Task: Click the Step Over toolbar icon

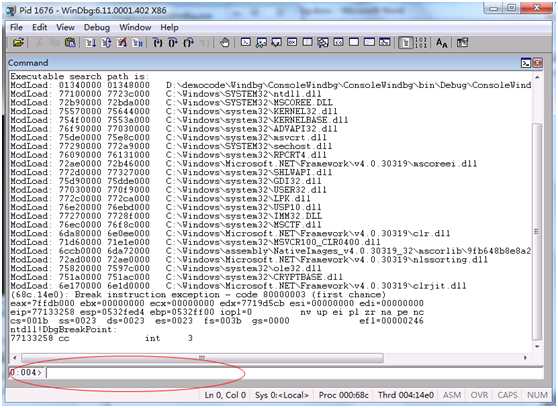Action: [x=173, y=43]
